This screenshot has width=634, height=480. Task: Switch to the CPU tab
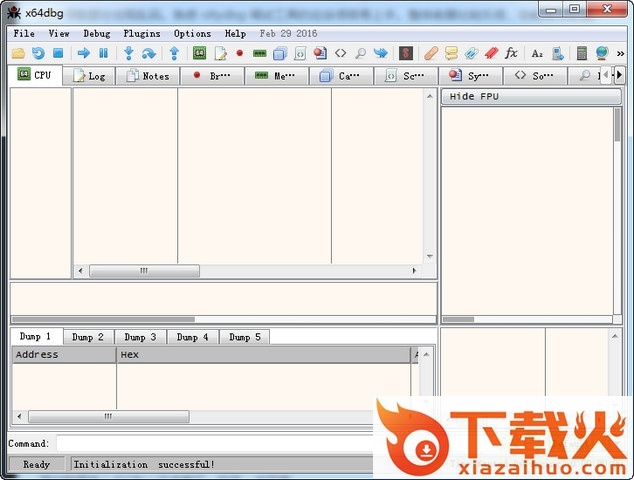pos(35,75)
